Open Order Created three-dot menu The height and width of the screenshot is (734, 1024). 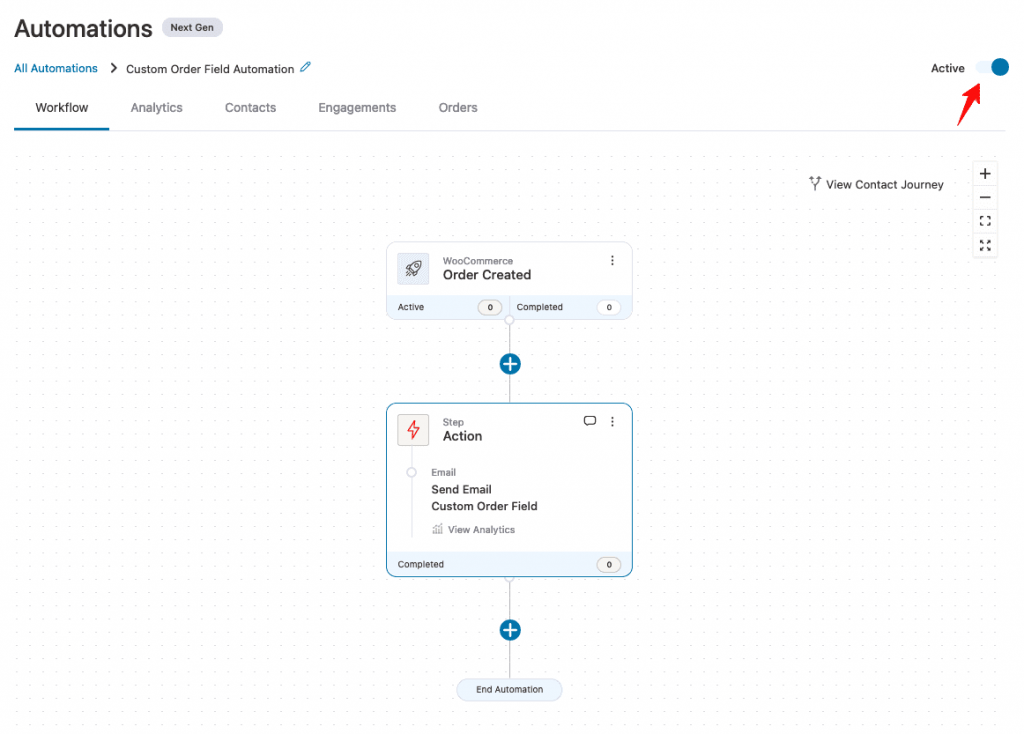pyautogui.click(x=612, y=261)
